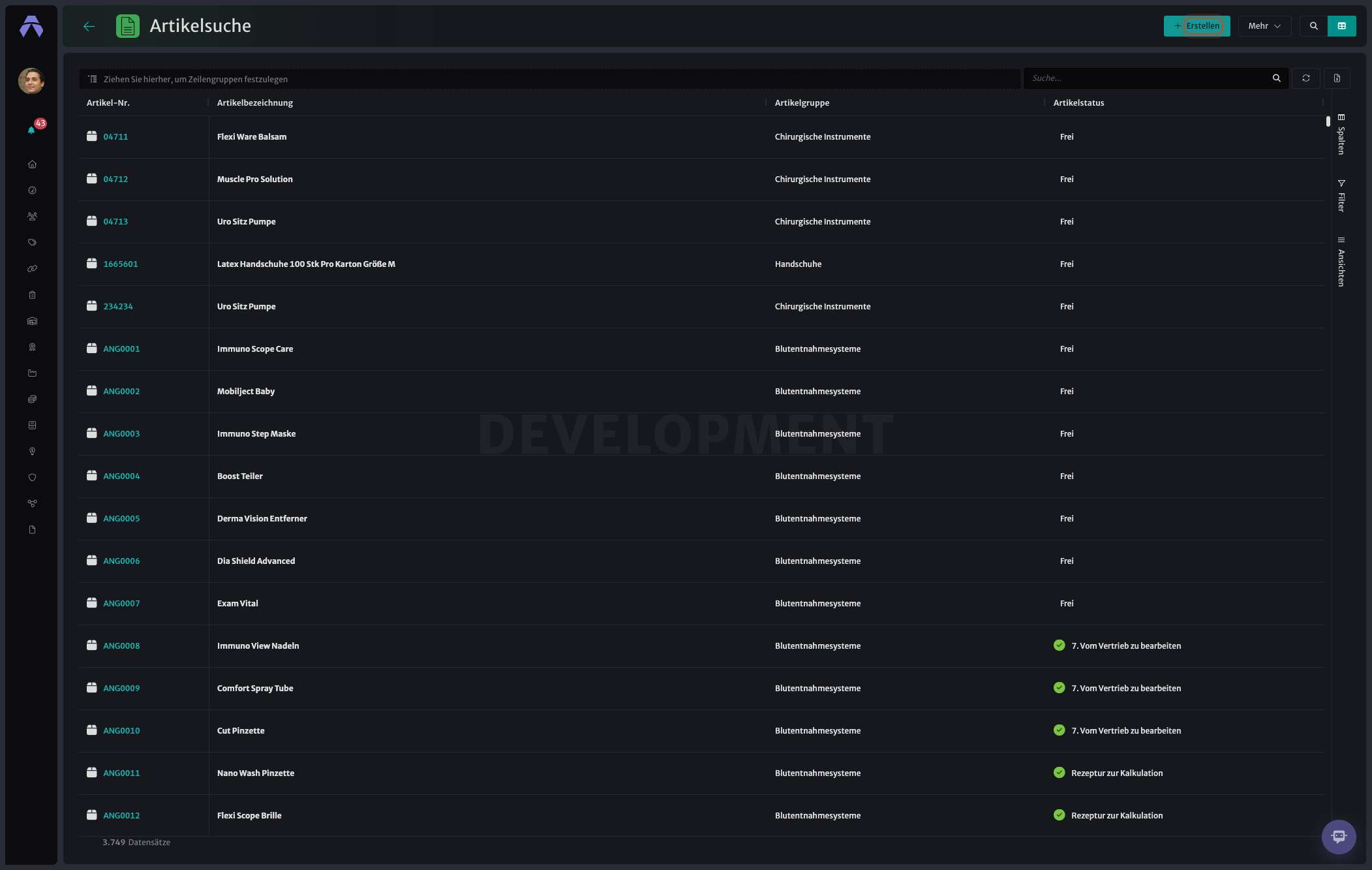Sort by the Artikelstatus column header

click(x=1078, y=102)
